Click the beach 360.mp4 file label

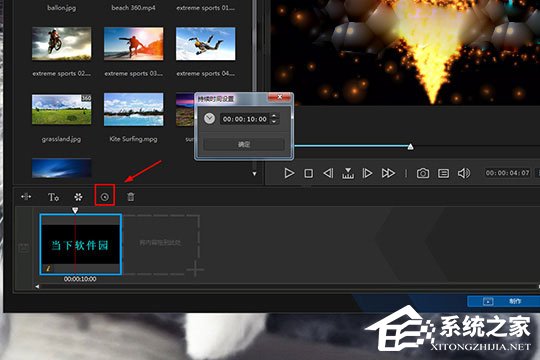click(134, 8)
